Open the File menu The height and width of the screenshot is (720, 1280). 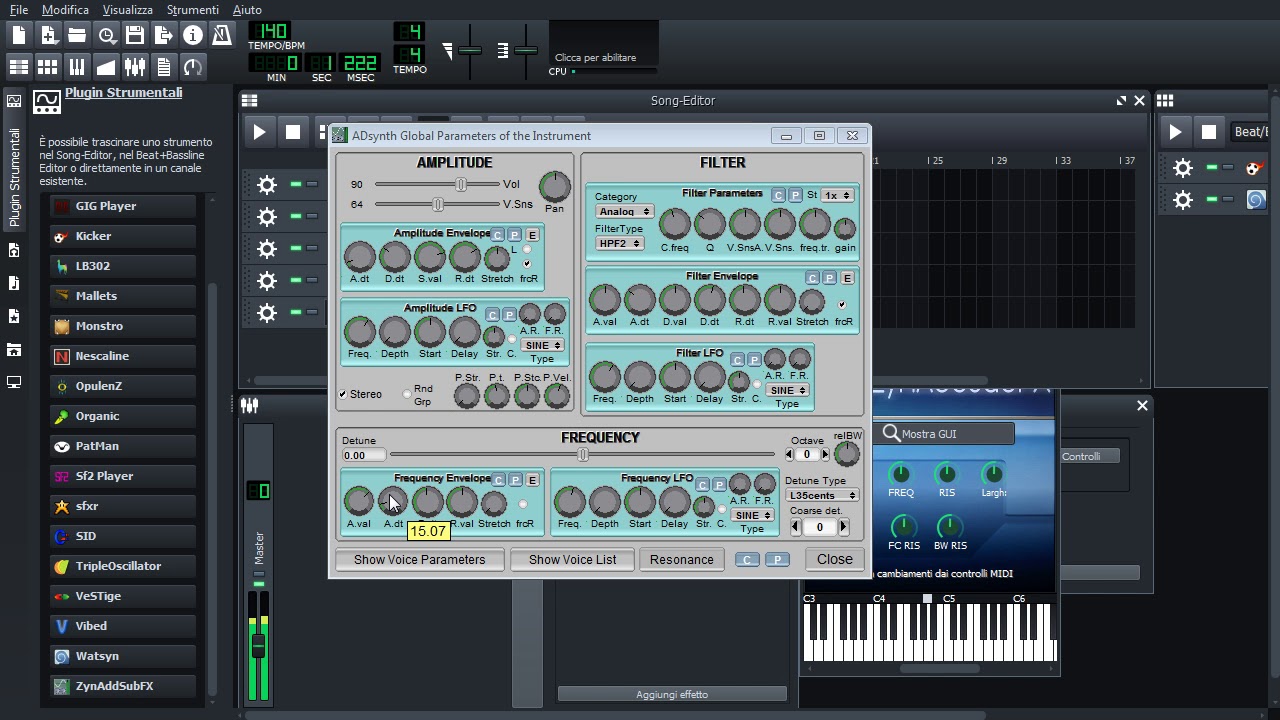(19, 9)
